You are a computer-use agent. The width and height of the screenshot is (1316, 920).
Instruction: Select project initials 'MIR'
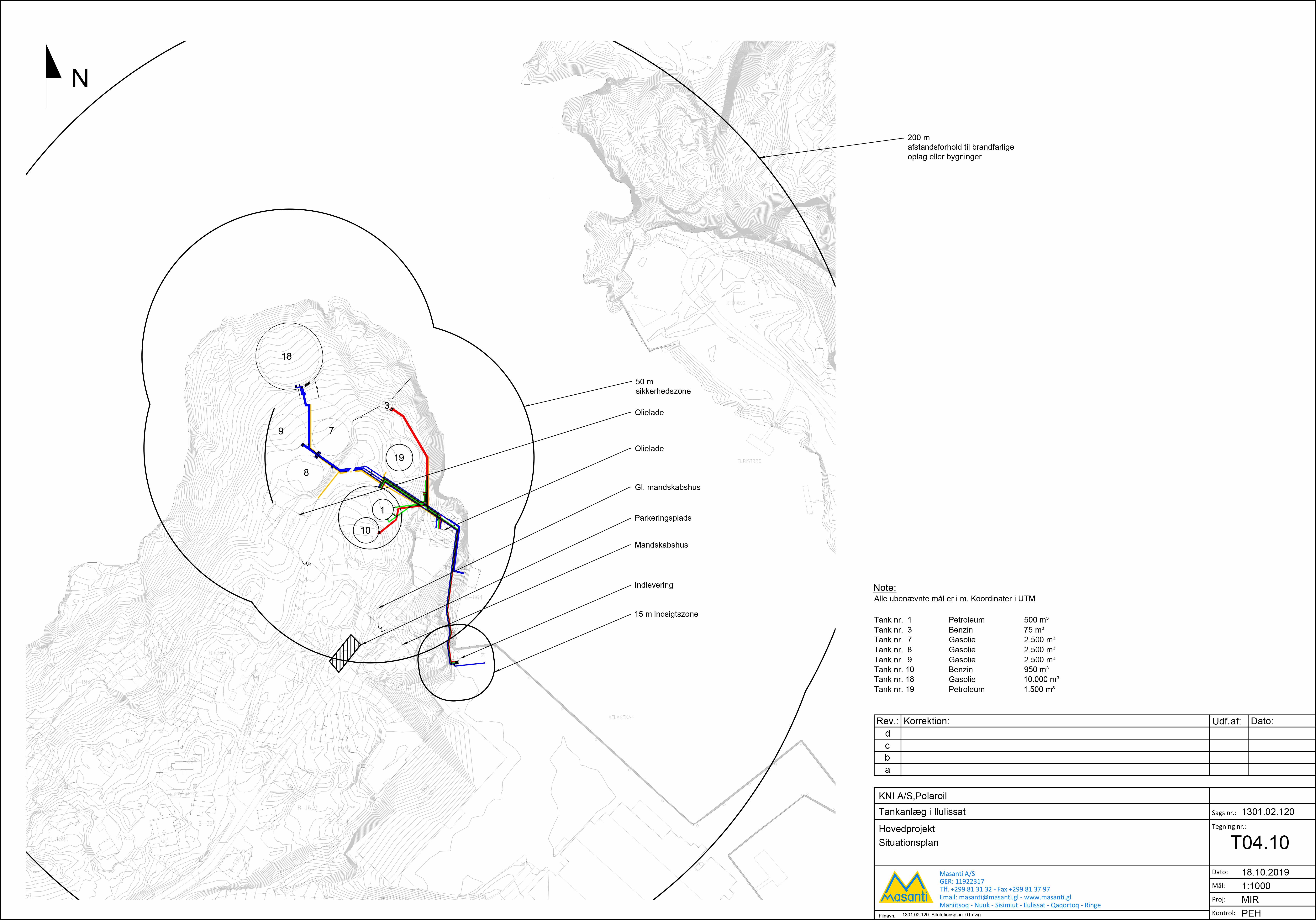coord(1250,900)
